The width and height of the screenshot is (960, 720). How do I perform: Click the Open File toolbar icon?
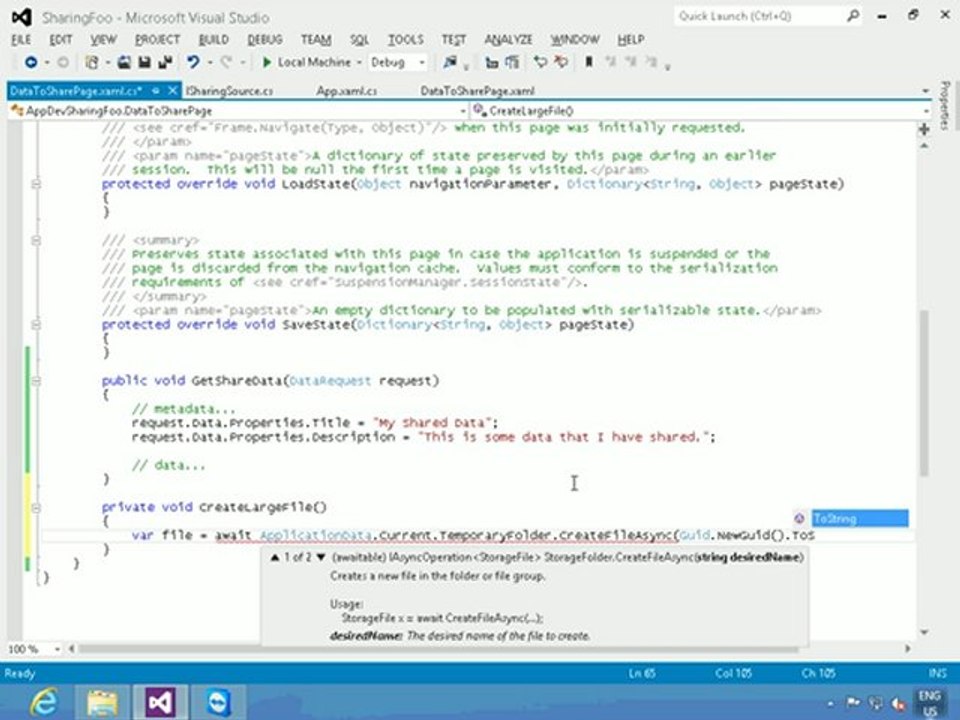124,62
